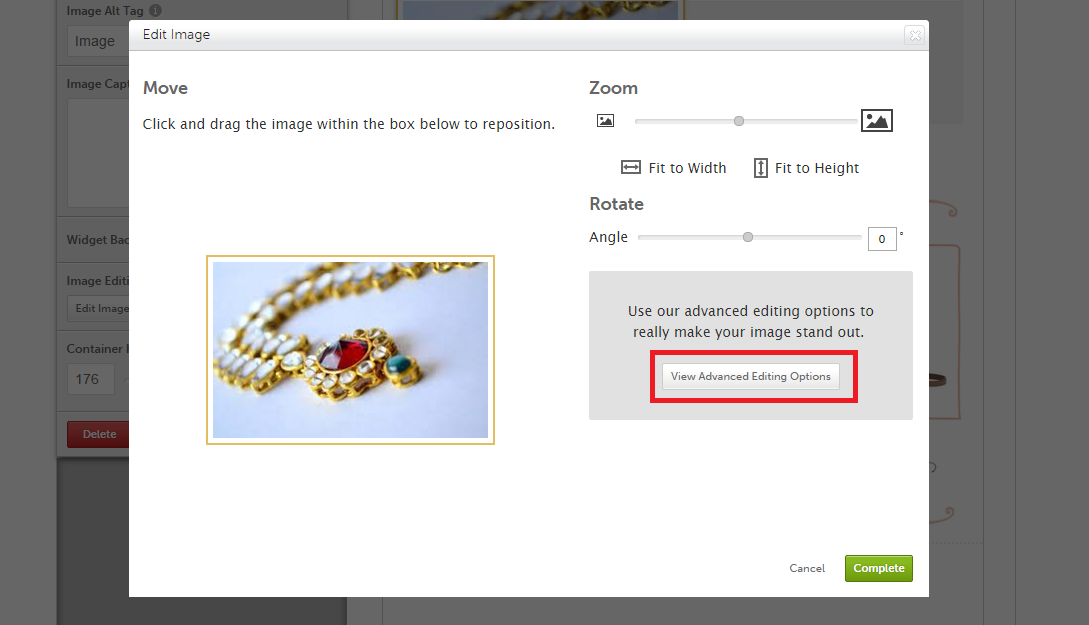Select Fit to Width option
Viewport: 1089px width, 625px height.
[x=674, y=168]
